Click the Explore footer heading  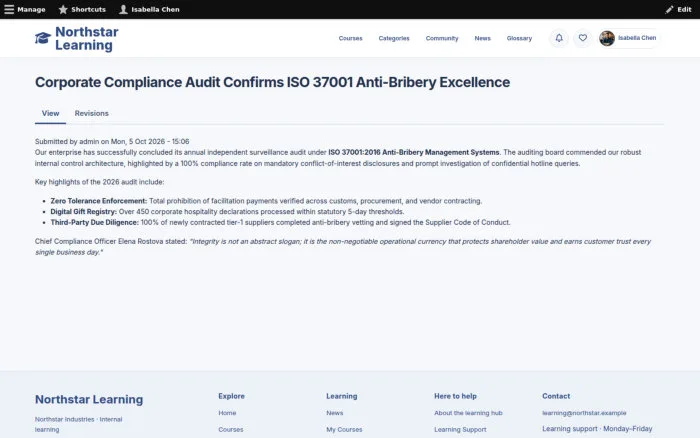pyautogui.click(x=231, y=396)
